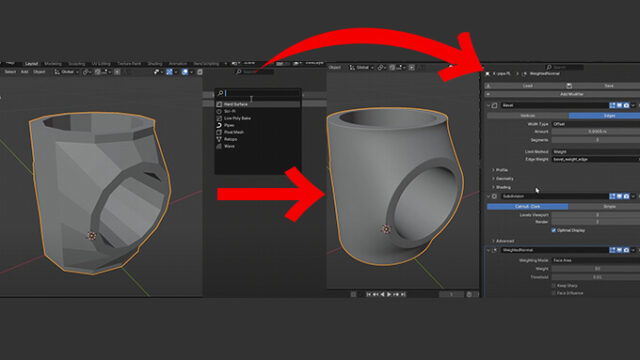Choose Wave from the preset list

(258, 146)
